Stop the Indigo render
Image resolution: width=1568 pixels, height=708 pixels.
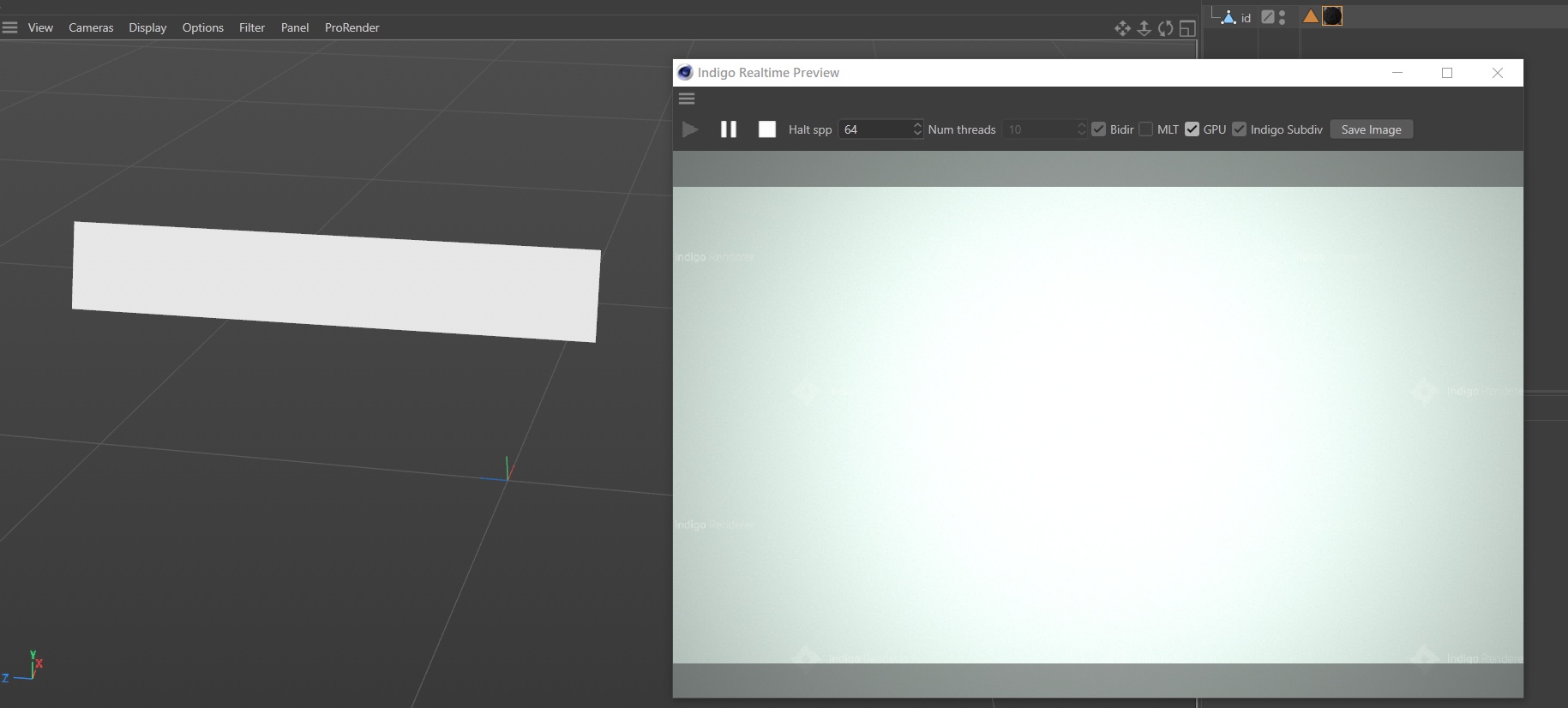766,129
